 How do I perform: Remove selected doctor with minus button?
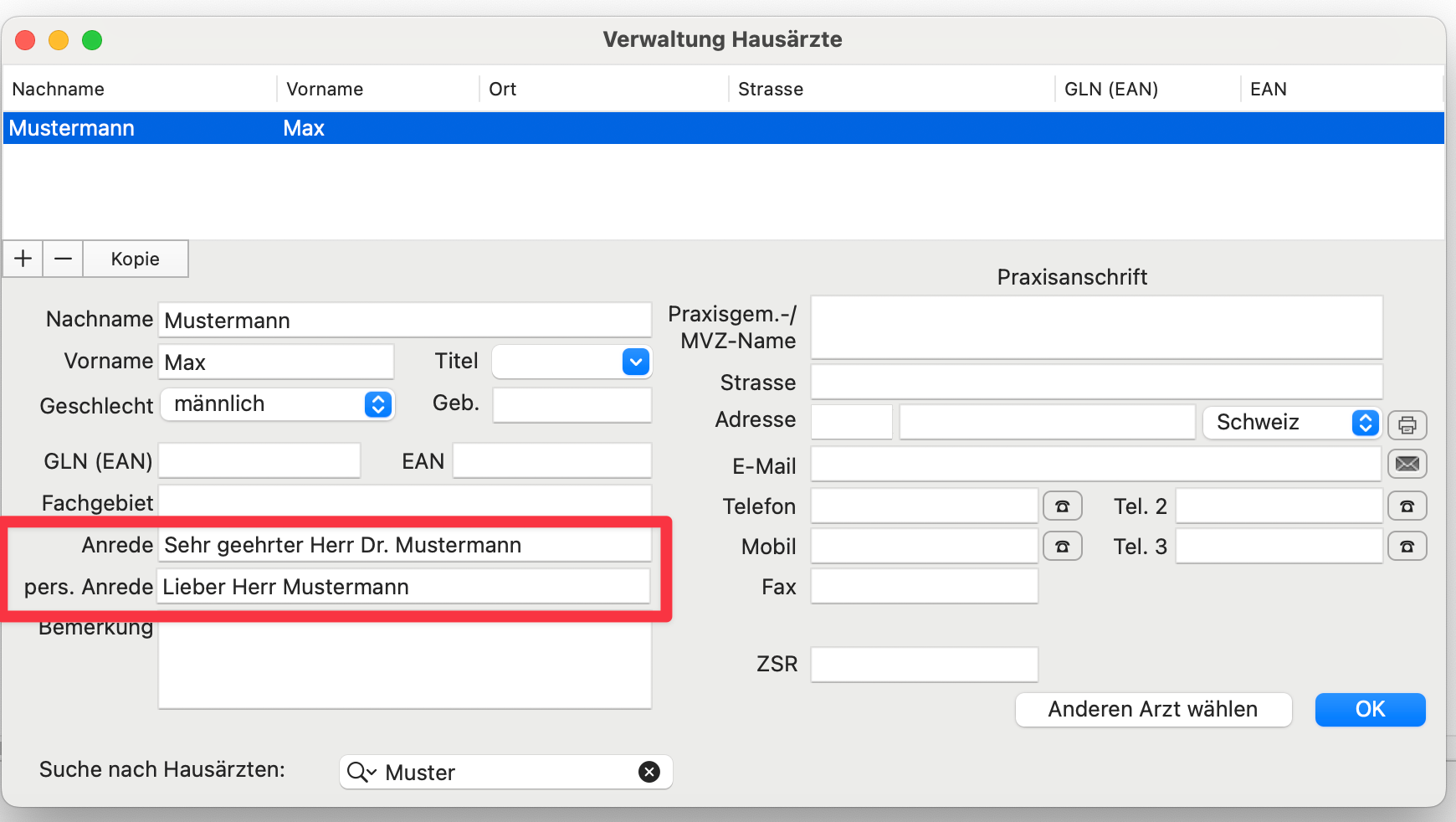63,259
